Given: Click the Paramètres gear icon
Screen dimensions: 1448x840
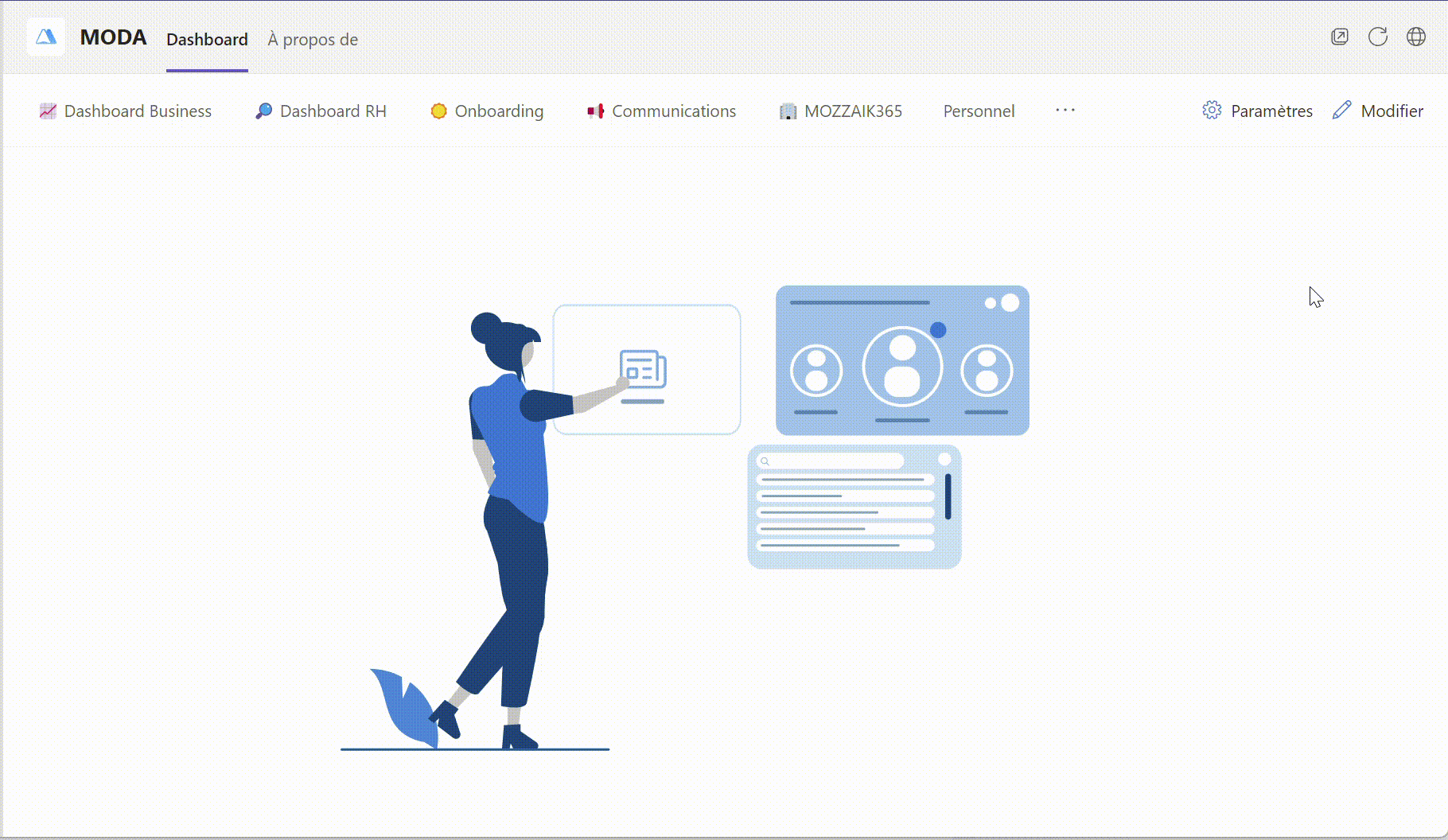Looking at the screenshot, I should [1212, 111].
